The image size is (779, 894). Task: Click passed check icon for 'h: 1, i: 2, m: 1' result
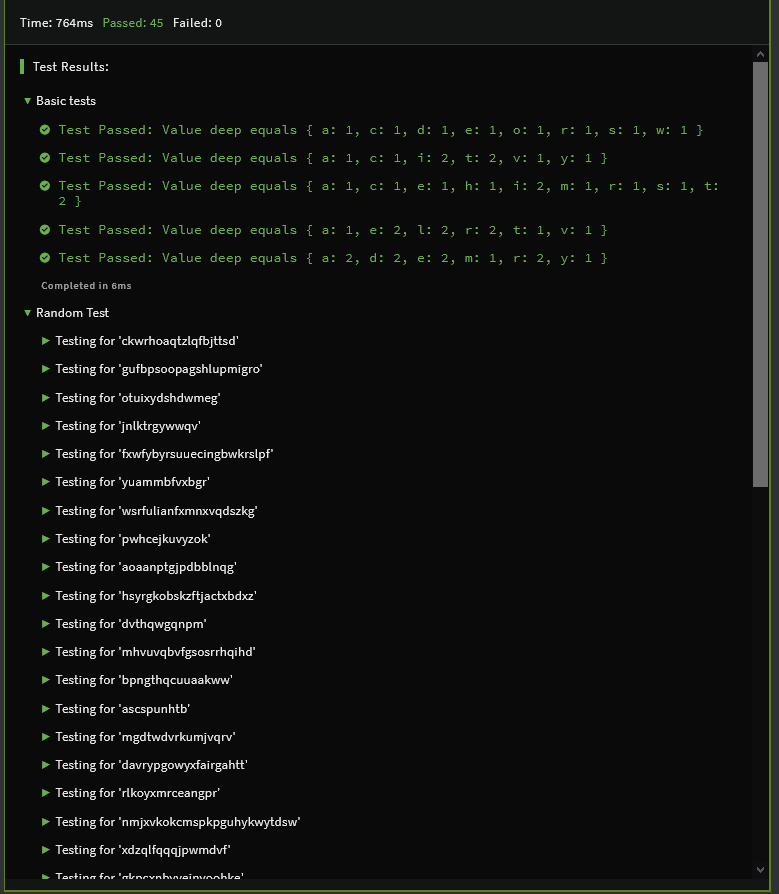(x=45, y=186)
